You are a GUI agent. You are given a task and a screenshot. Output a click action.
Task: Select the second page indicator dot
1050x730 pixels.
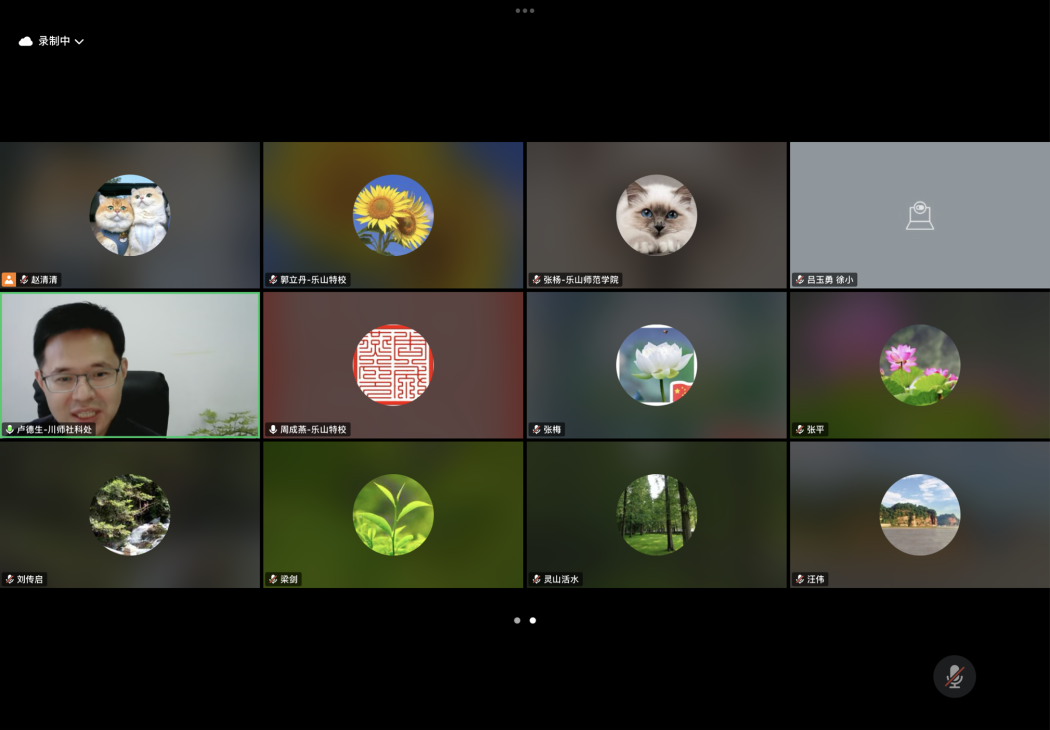pyautogui.click(x=532, y=620)
